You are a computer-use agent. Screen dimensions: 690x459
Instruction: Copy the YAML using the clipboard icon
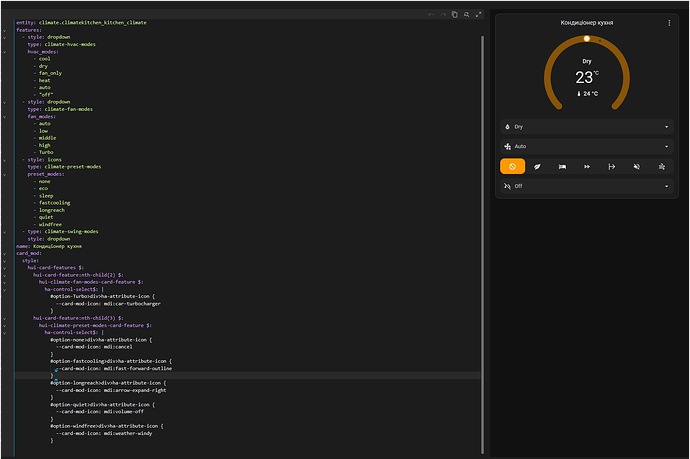click(455, 15)
